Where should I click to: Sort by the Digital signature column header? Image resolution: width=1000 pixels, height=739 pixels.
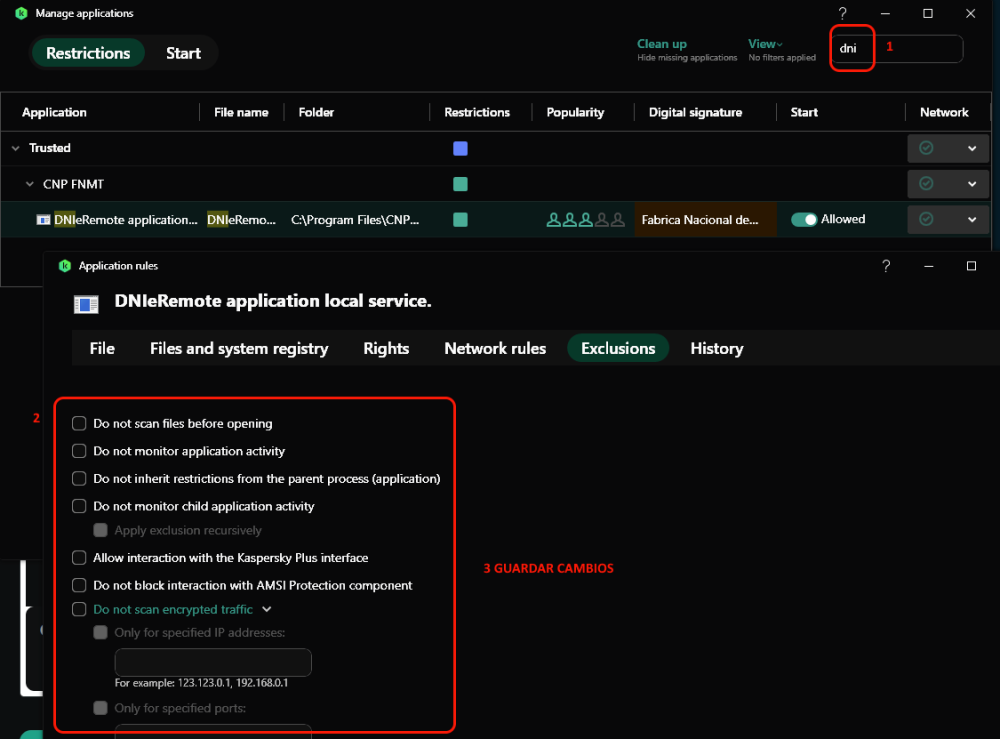tap(695, 112)
